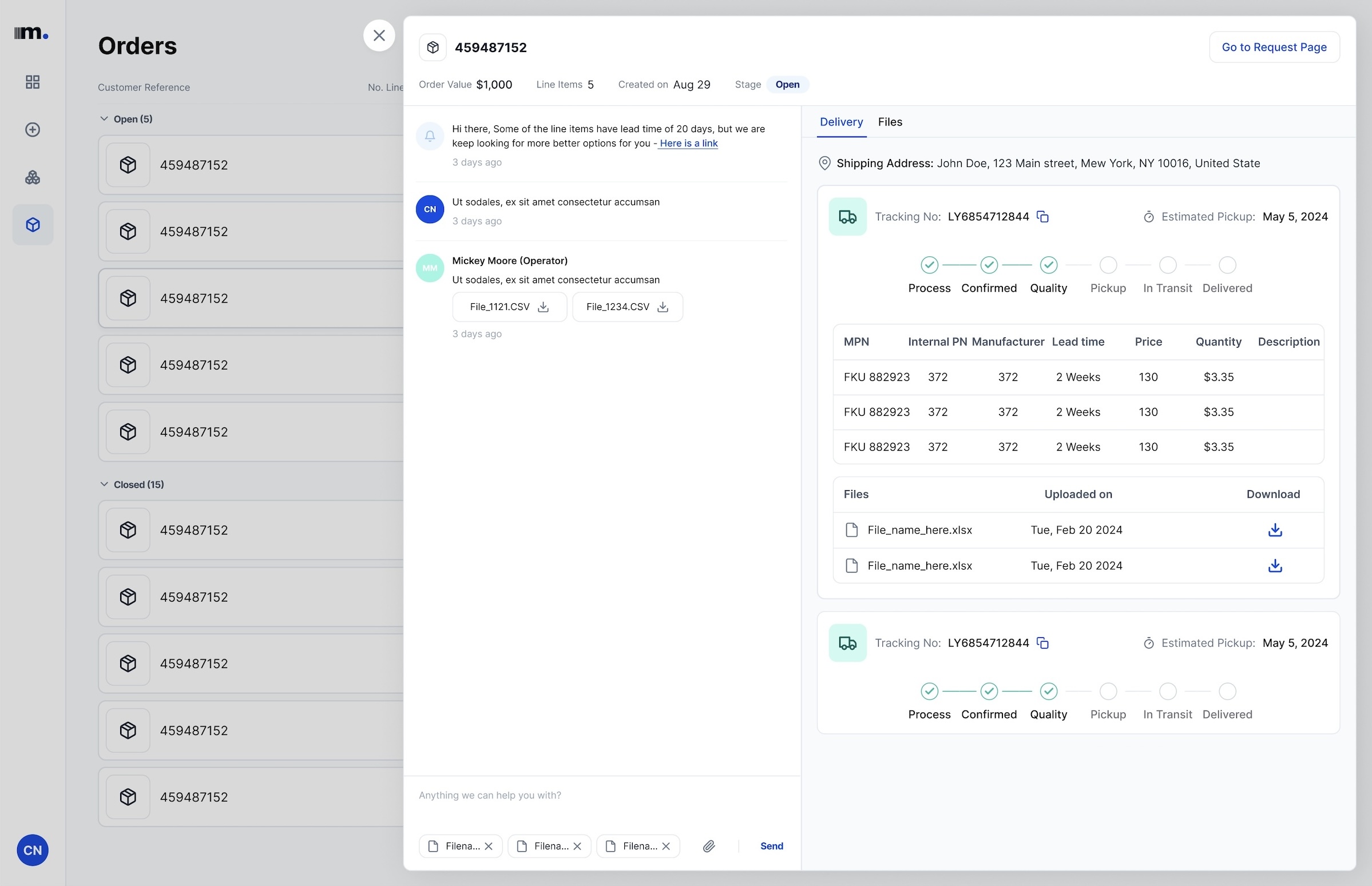The image size is (1372, 886).
Task: Select last Closed order row 459487152
Action: pyautogui.click(x=251, y=797)
